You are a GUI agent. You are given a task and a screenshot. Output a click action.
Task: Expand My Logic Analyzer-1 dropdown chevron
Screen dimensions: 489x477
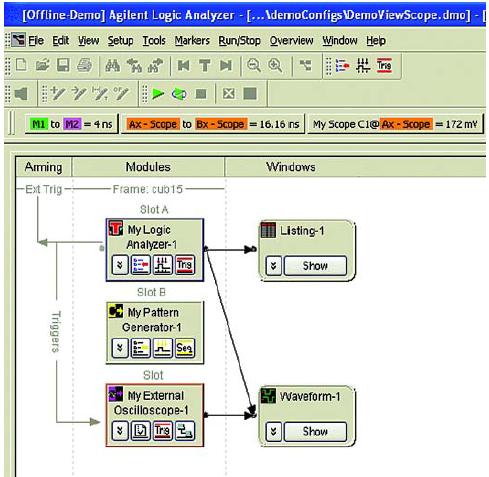click(120, 265)
